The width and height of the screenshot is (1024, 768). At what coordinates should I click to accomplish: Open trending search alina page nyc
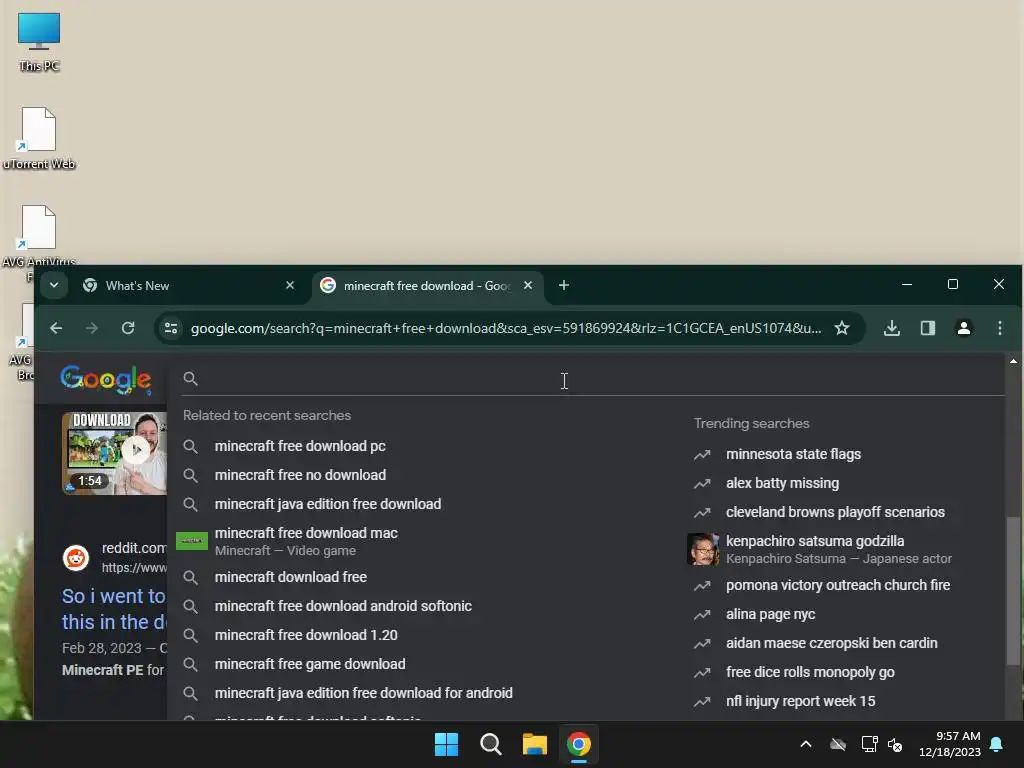(771, 615)
